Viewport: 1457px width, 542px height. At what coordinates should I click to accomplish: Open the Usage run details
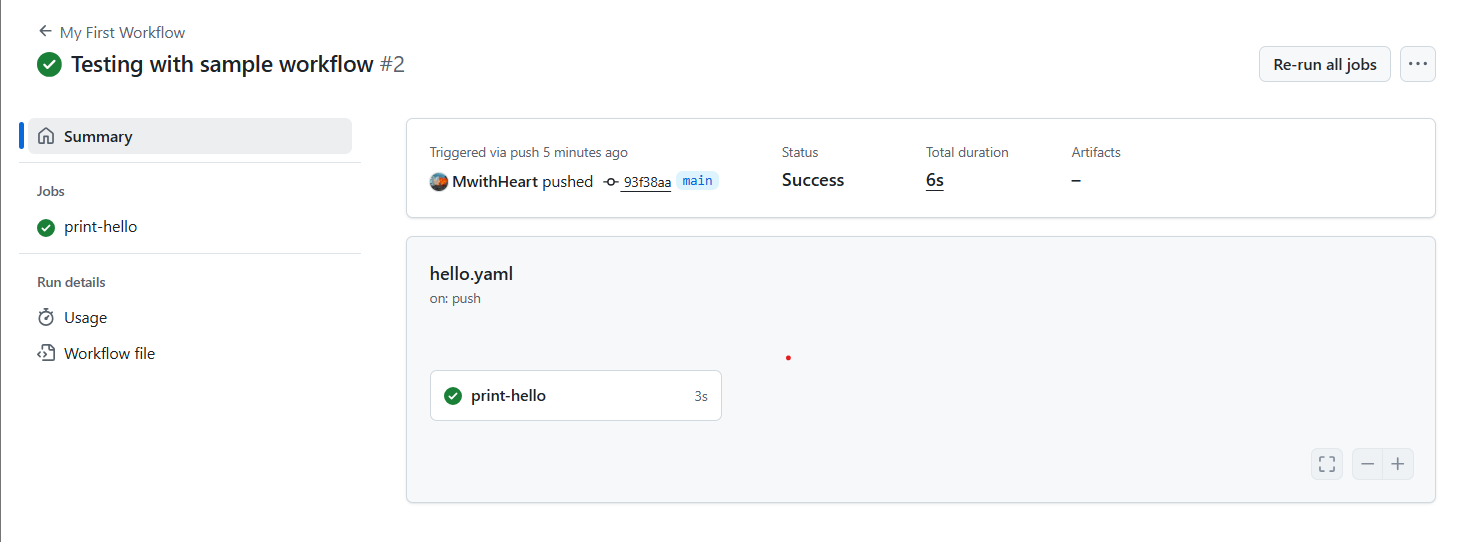pyautogui.click(x=85, y=318)
